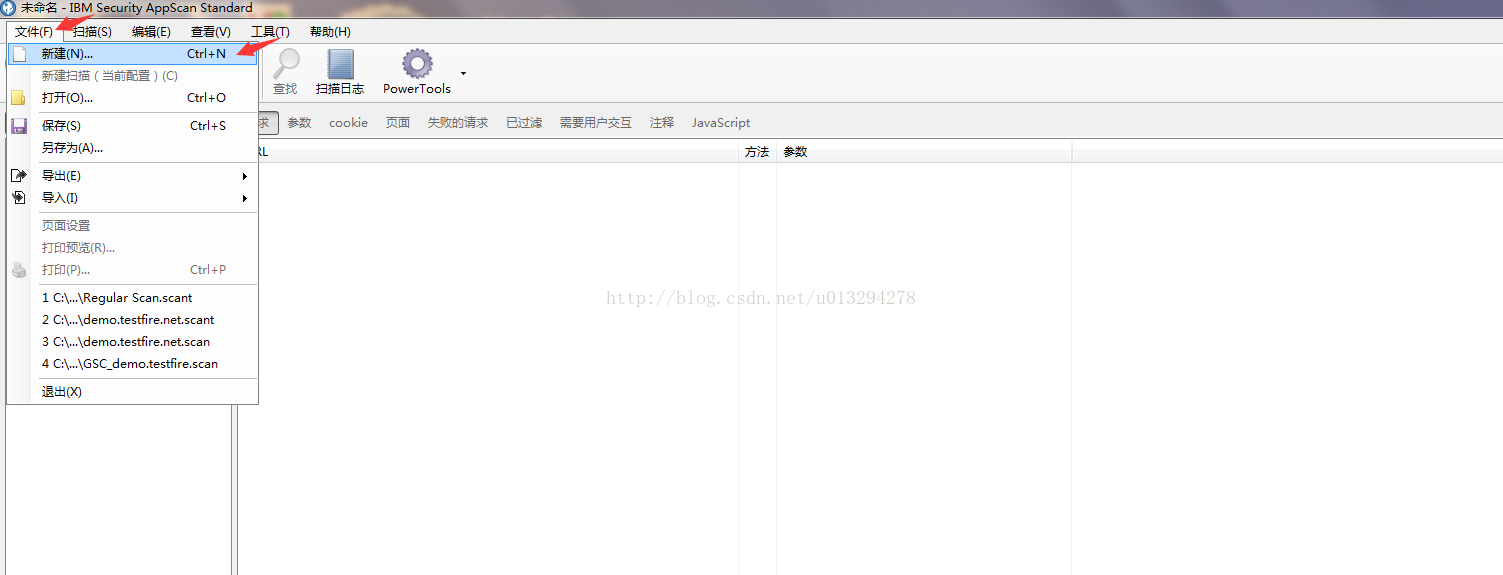Click the Find magnifier icon in toolbar
Screen dimensions: 1503x575
[x=286, y=64]
